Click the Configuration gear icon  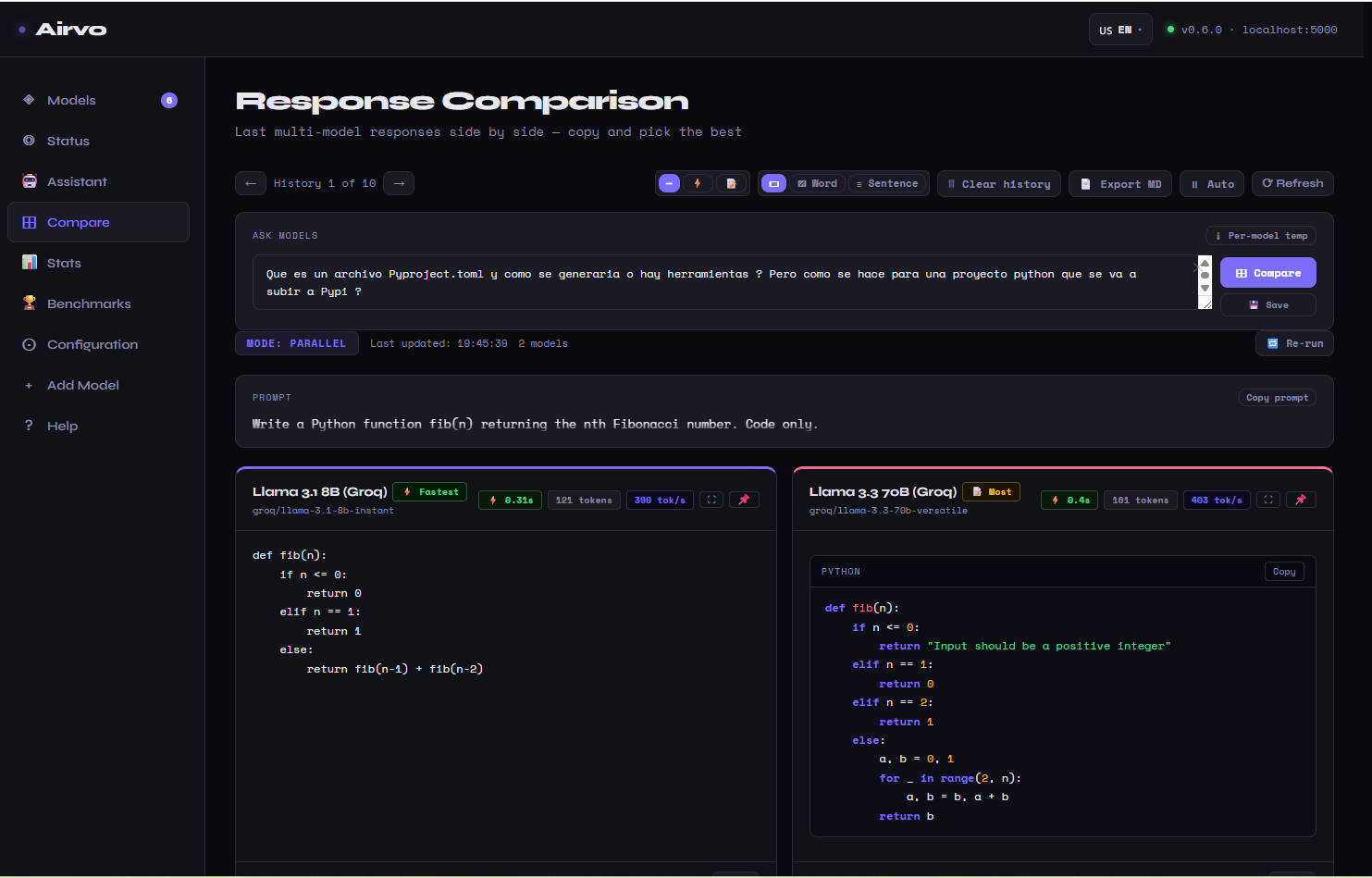coord(29,344)
